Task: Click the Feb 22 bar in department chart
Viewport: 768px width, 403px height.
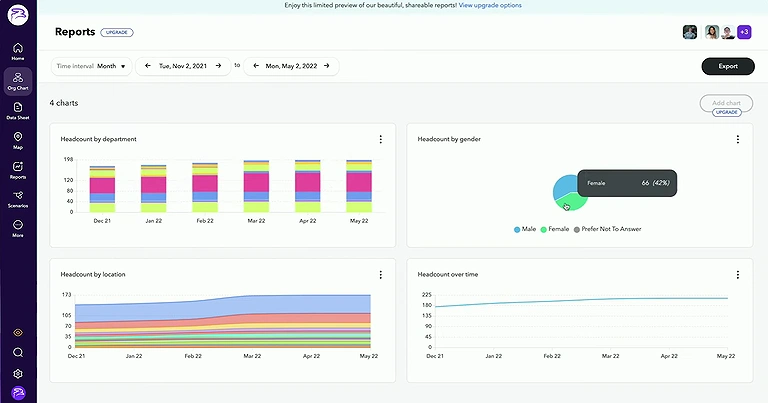Action: [x=205, y=188]
